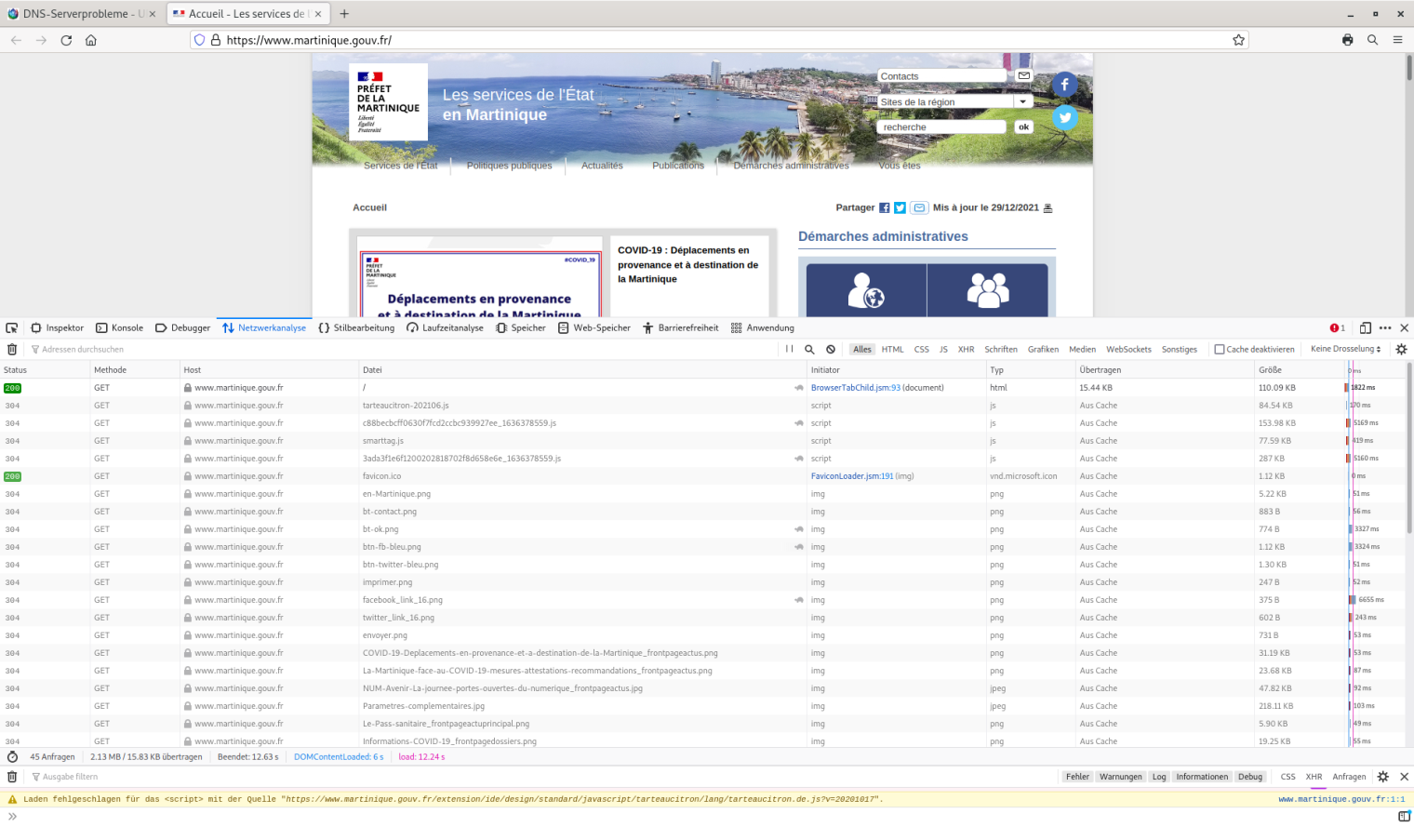Image resolution: width=1414 pixels, height=840 pixels.
Task: Open network settings gear icon
Action: click(1401, 350)
